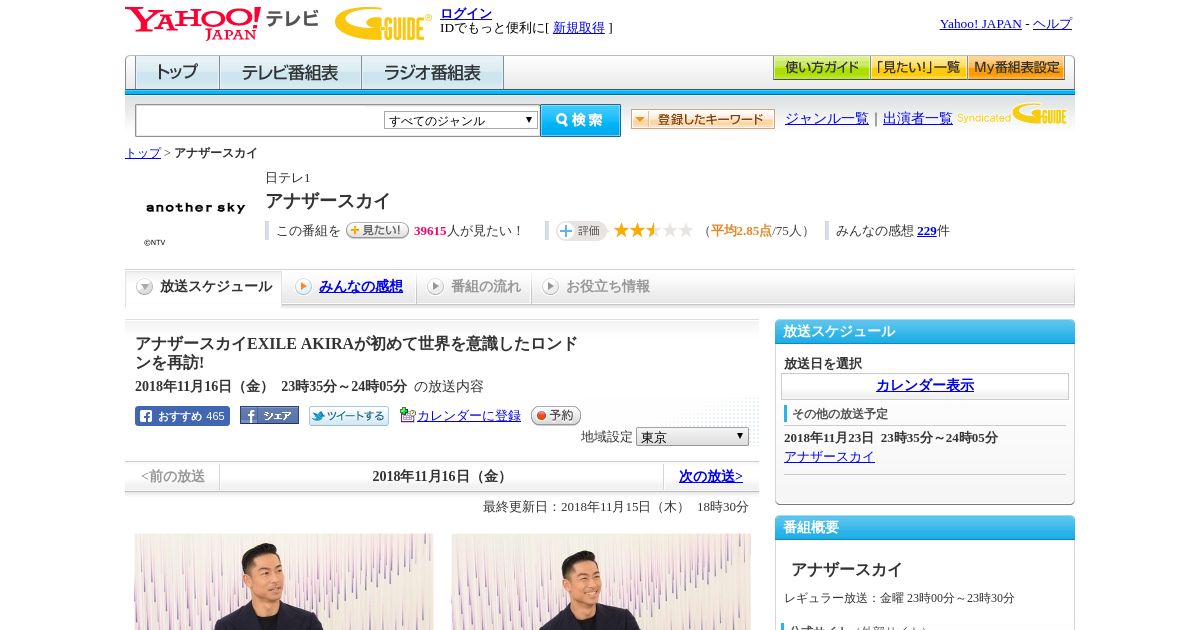
Task: Click the Yahoo! JAPAN テレビ logo
Action: pyautogui.click(x=222, y=23)
